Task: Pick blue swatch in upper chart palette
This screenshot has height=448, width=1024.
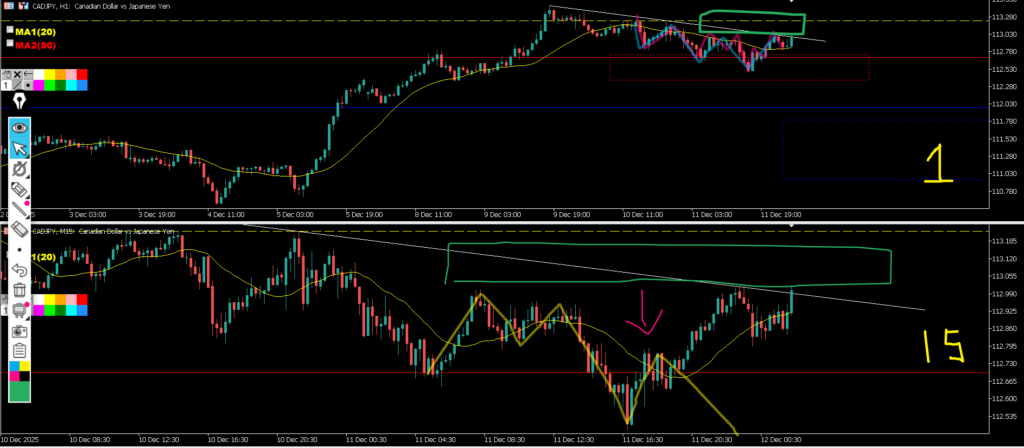Action: 82,86
